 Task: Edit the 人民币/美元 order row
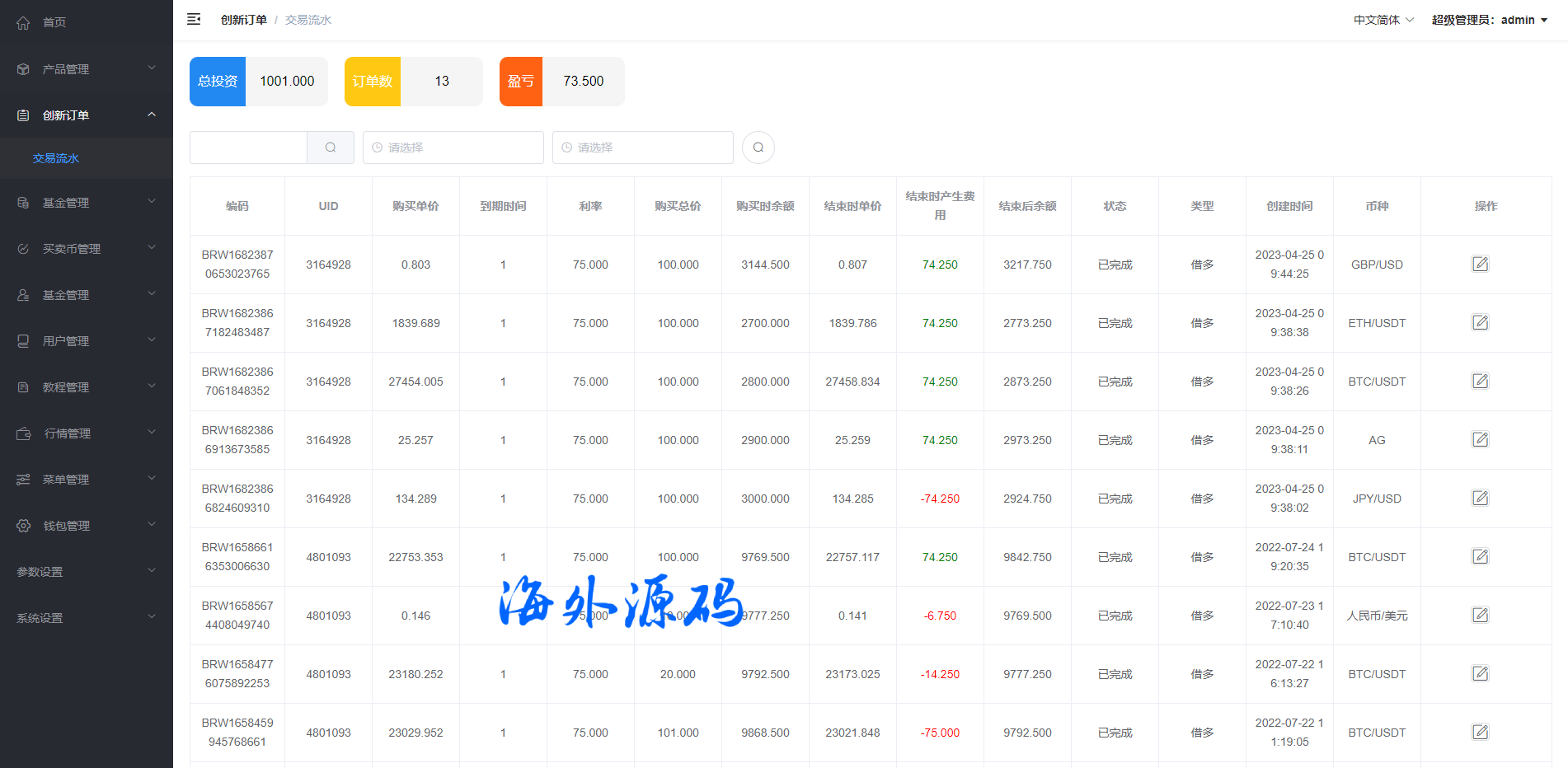1480,615
